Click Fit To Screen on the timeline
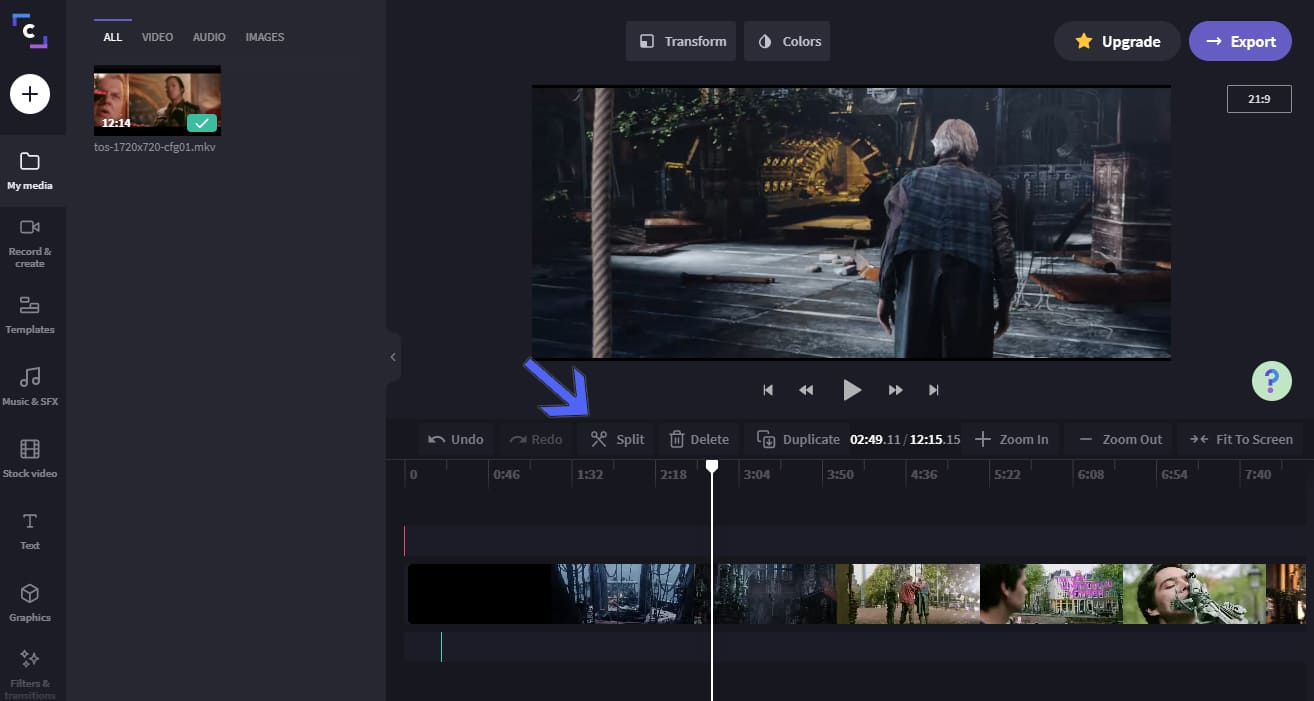The image size is (1314, 701). (x=1241, y=439)
